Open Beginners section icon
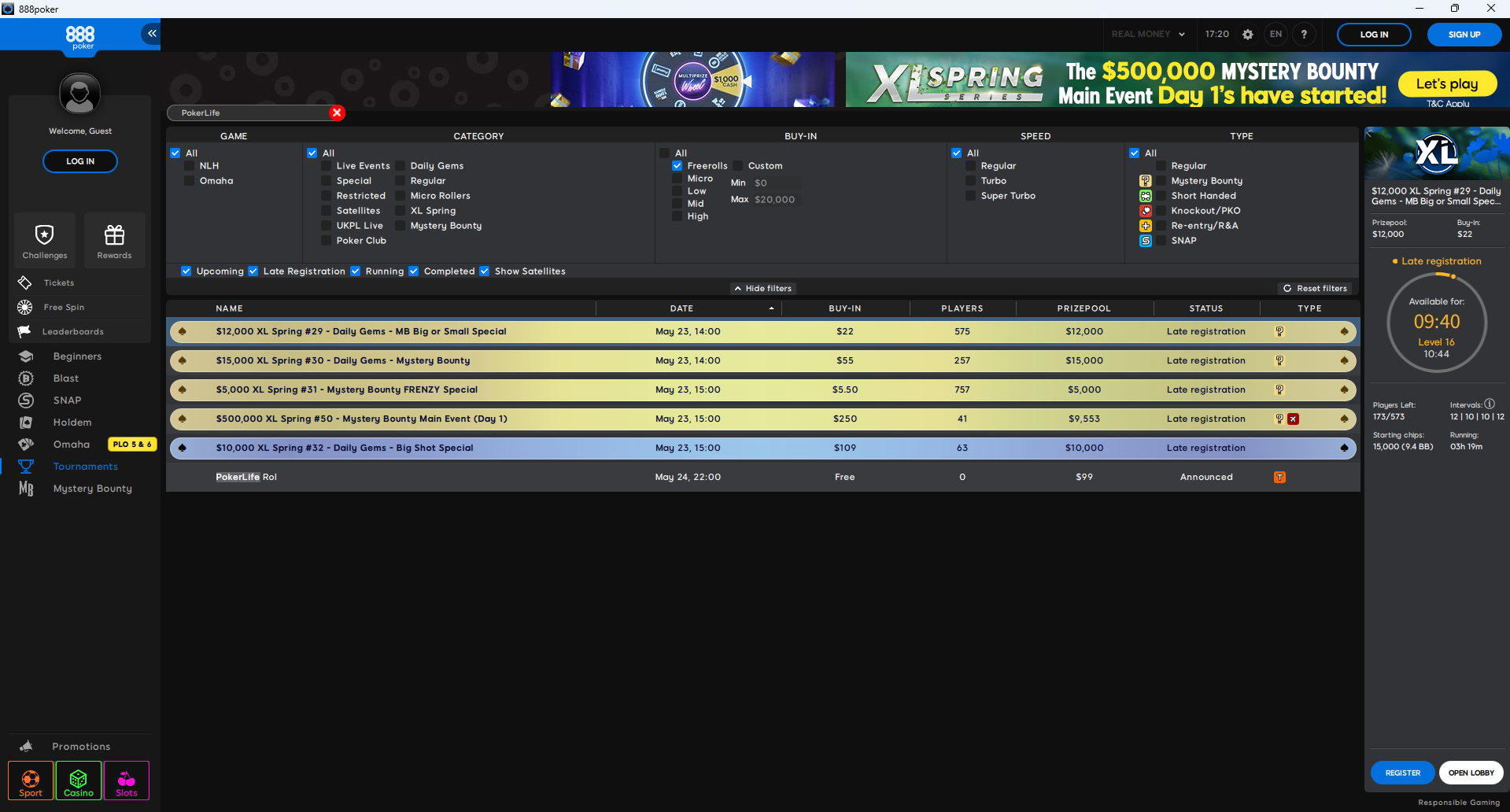The image size is (1510, 812). pos(26,356)
